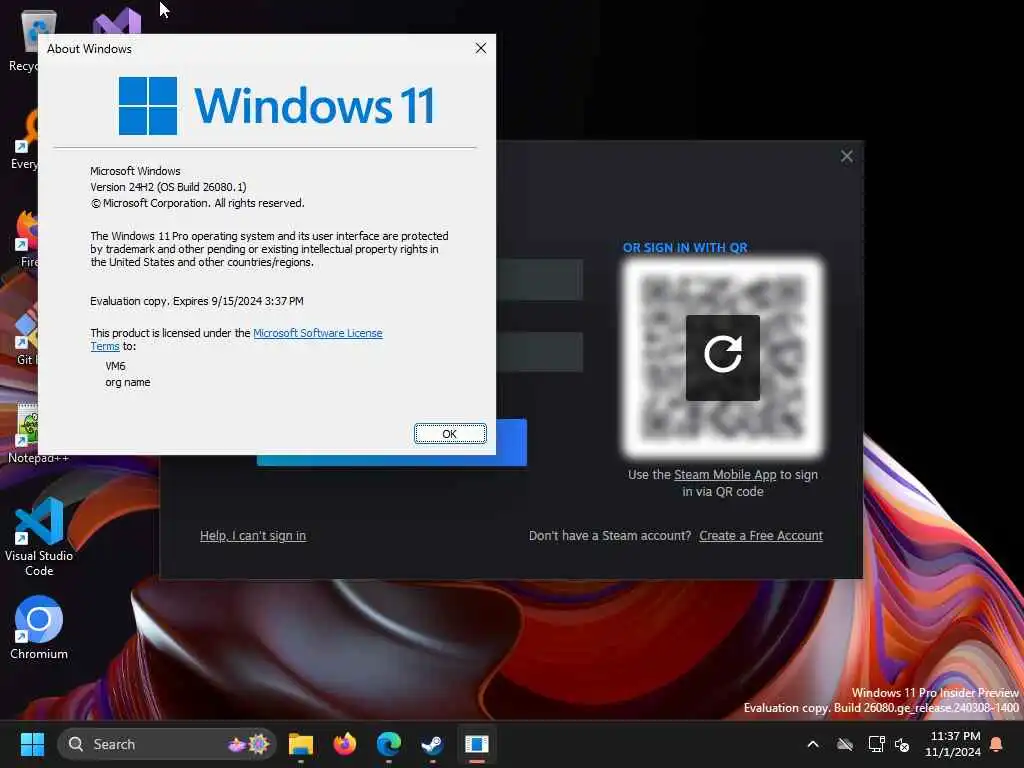The width and height of the screenshot is (1024, 768).
Task: Open the clock showing 11:37 PM
Action: (x=953, y=744)
